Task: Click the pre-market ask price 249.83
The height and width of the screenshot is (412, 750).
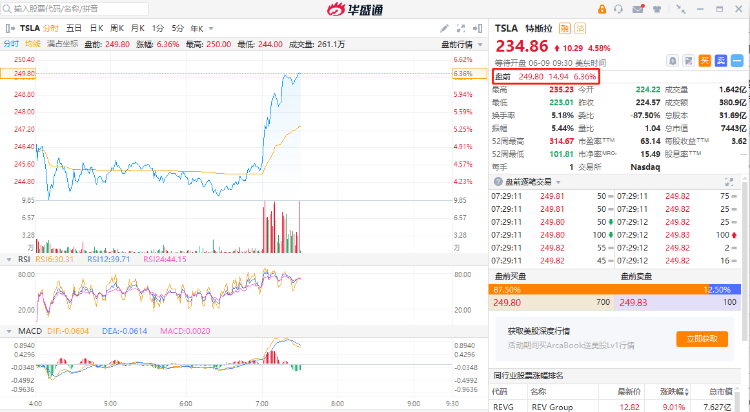Action: (x=633, y=302)
